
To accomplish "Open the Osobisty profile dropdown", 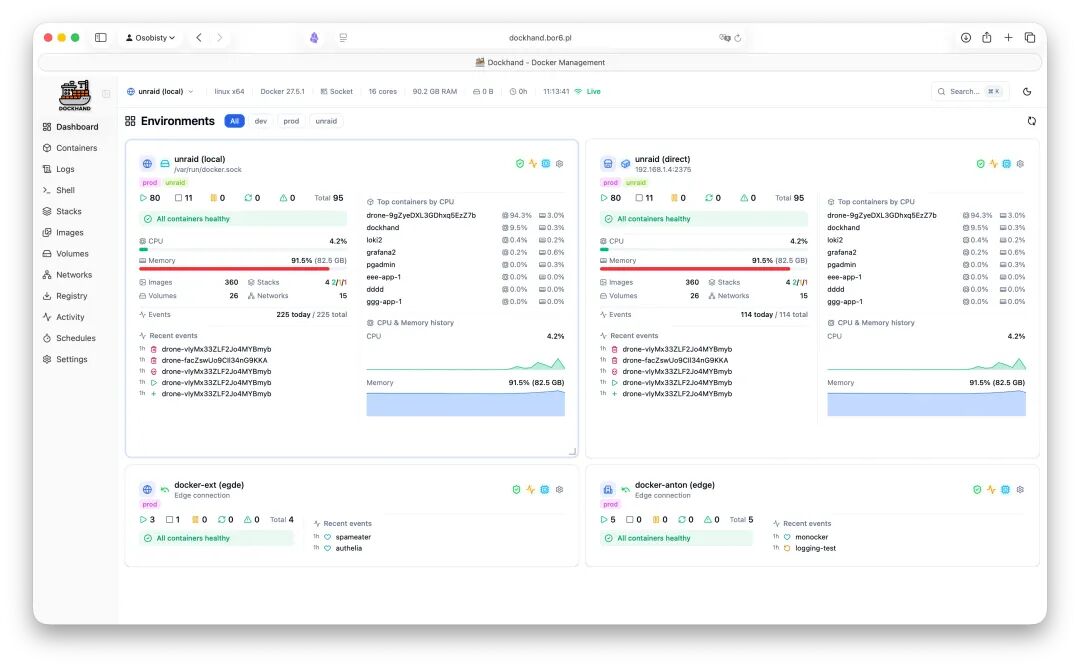I will 150,38.
